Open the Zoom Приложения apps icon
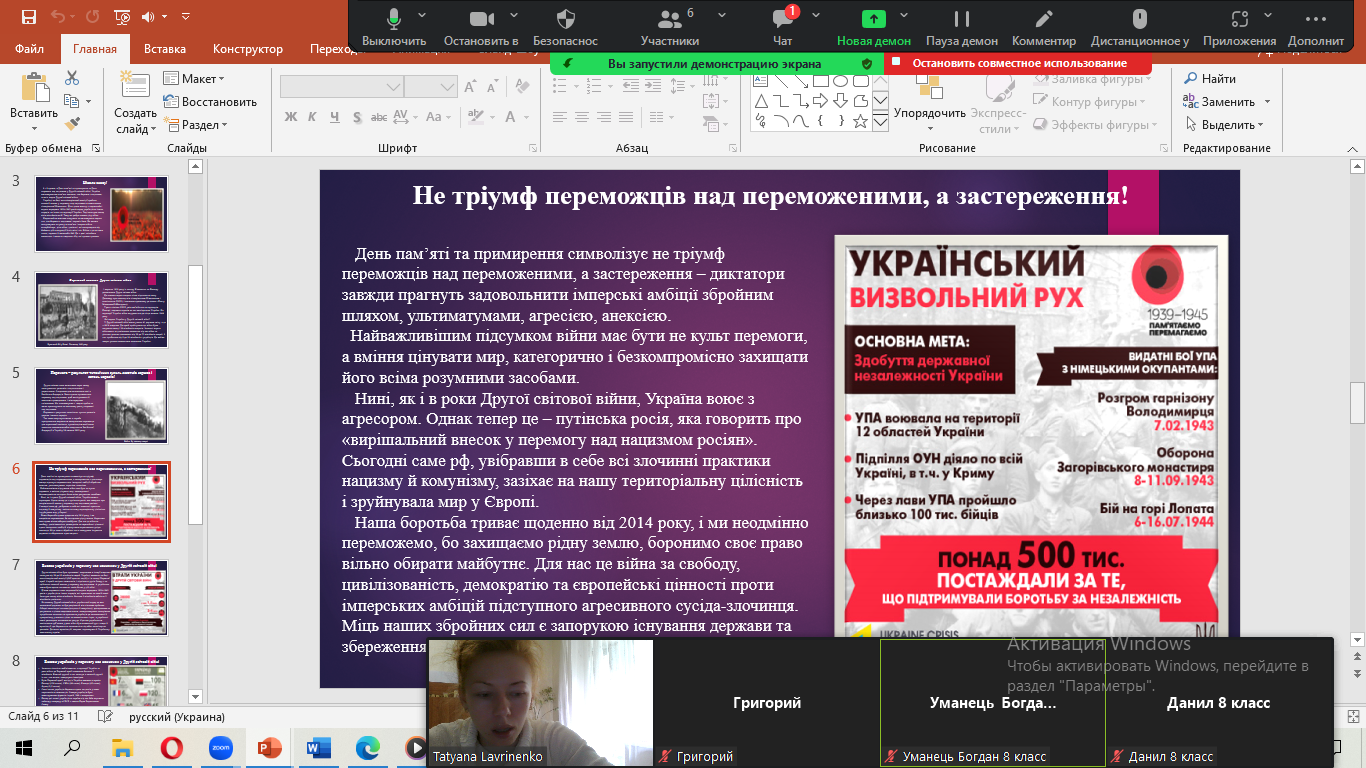This screenshot has width=1366, height=768. tap(1240, 26)
